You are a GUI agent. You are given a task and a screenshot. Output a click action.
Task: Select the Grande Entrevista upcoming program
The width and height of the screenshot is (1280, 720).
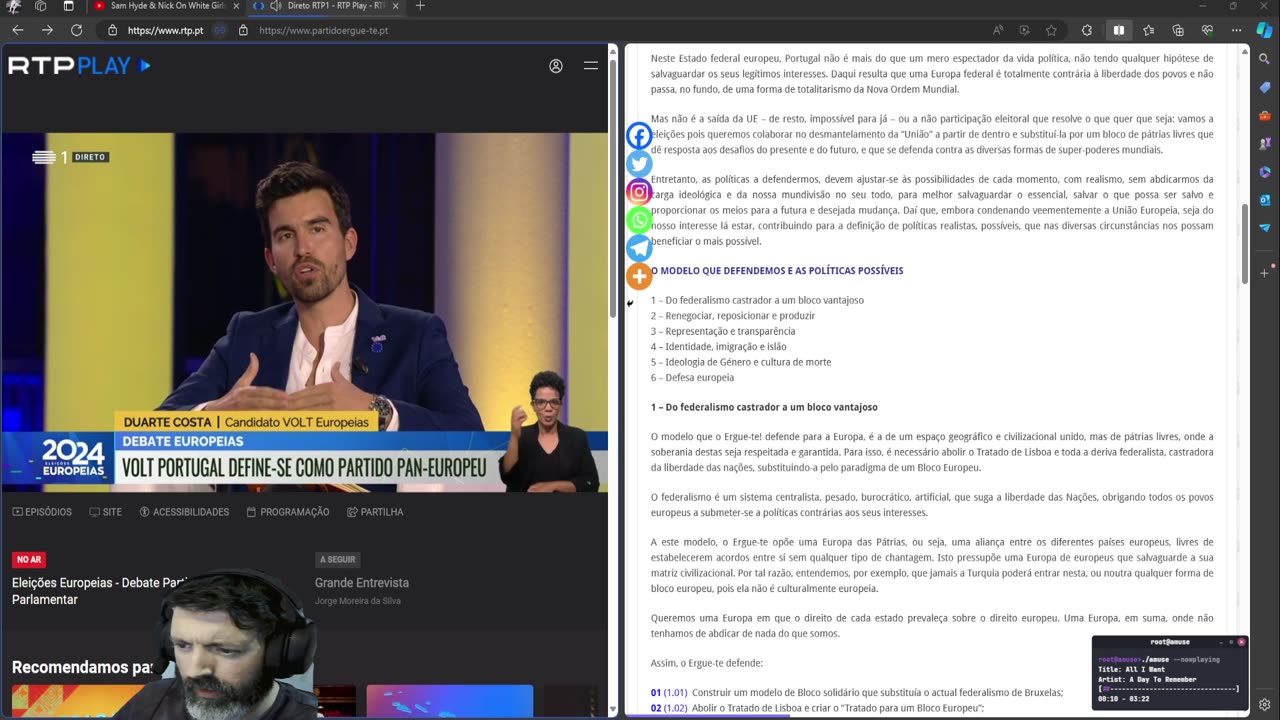click(x=362, y=583)
